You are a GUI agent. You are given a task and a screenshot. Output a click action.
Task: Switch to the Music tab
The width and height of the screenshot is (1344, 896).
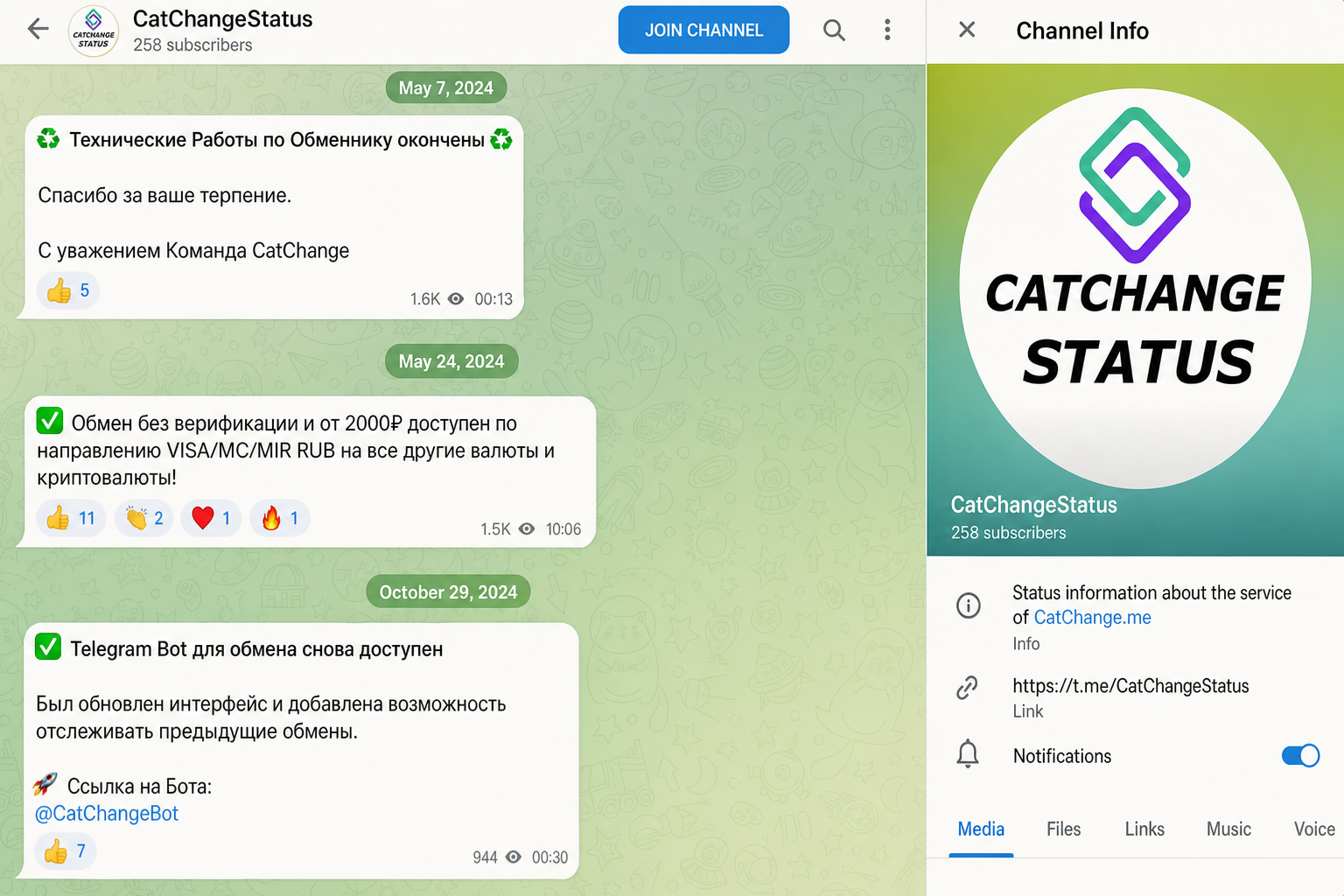pos(1228,829)
